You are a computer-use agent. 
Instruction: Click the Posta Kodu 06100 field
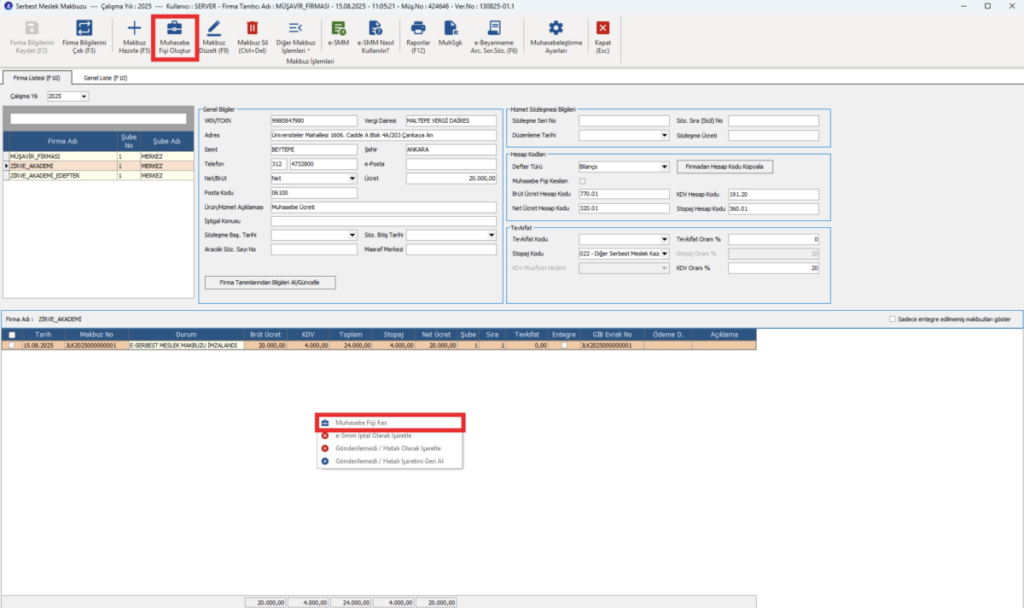[x=313, y=193]
